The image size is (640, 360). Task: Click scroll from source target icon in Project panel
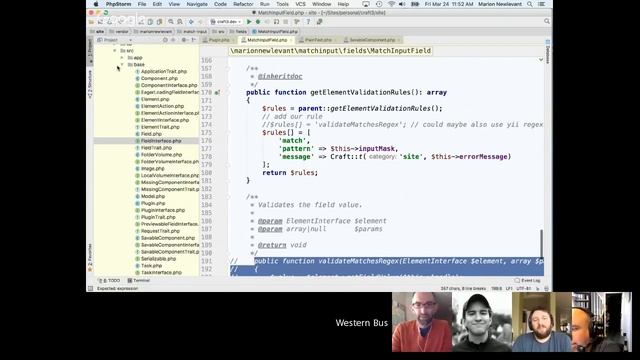(165, 40)
